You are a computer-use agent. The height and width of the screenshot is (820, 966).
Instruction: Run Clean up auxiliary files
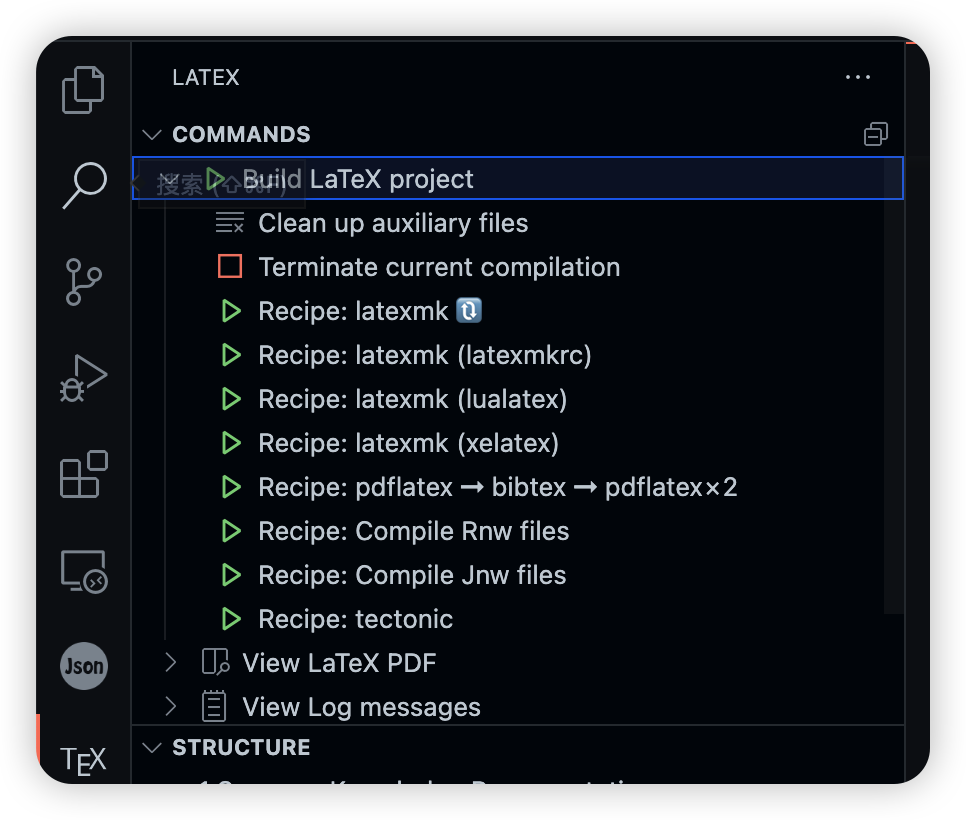pos(393,223)
